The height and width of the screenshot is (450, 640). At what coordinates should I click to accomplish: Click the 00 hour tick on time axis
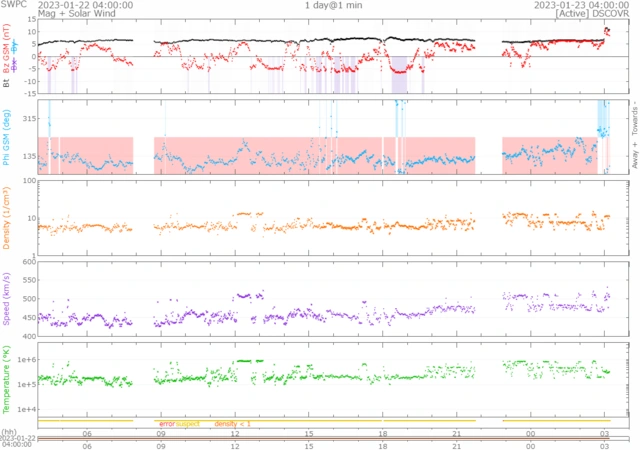coord(531,432)
